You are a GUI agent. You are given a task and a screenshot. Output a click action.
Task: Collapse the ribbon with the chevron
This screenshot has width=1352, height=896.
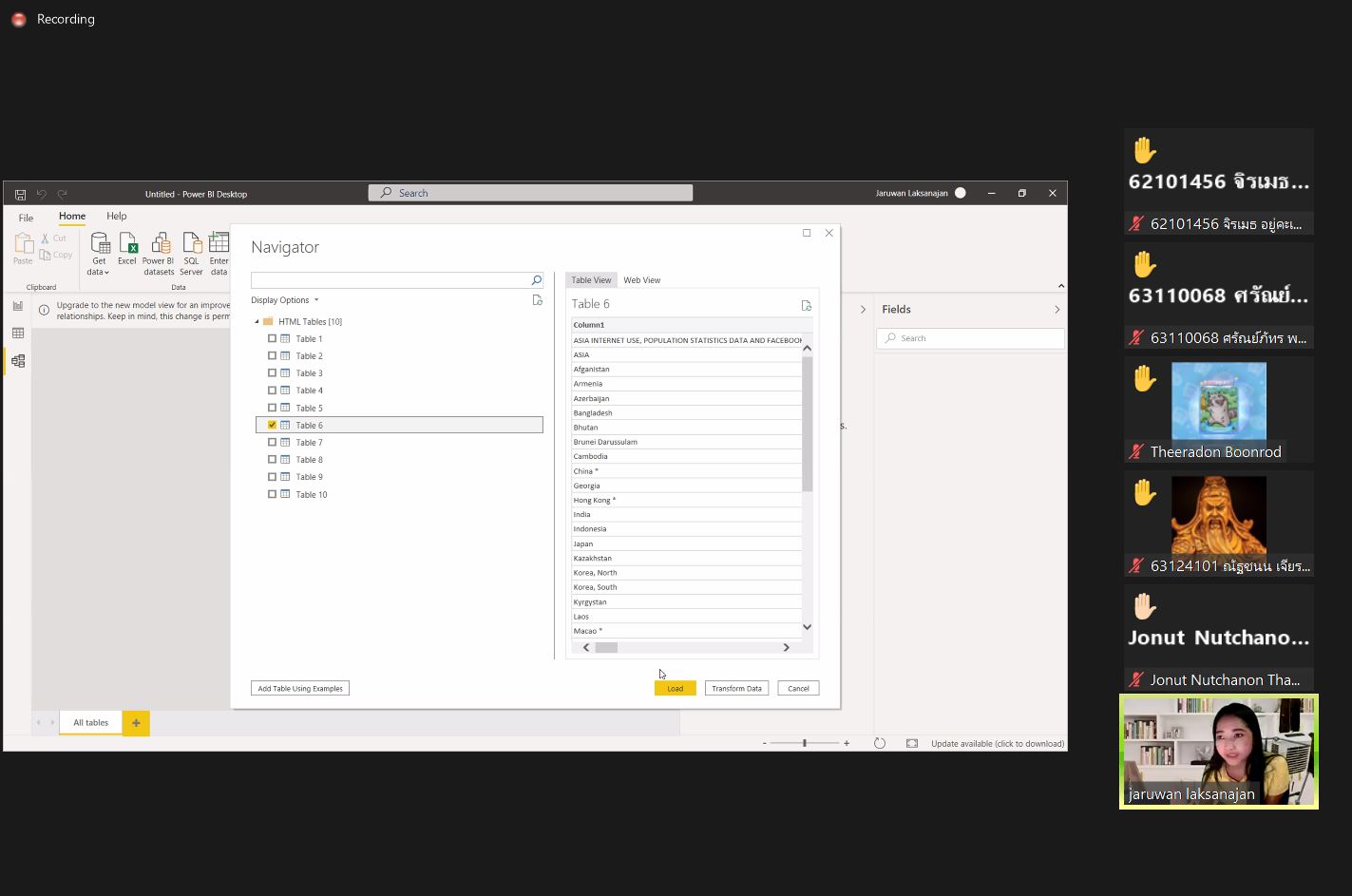pos(1060,286)
